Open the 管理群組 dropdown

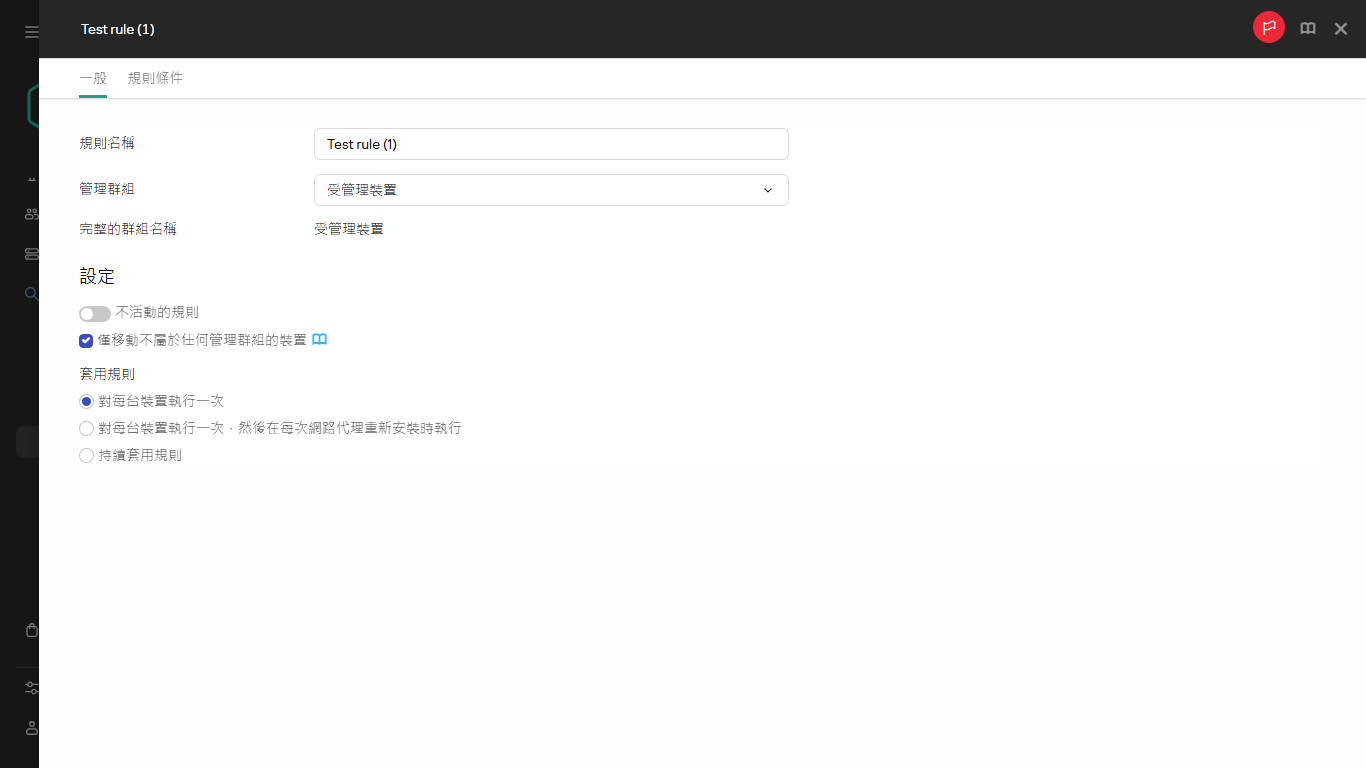[x=551, y=189]
